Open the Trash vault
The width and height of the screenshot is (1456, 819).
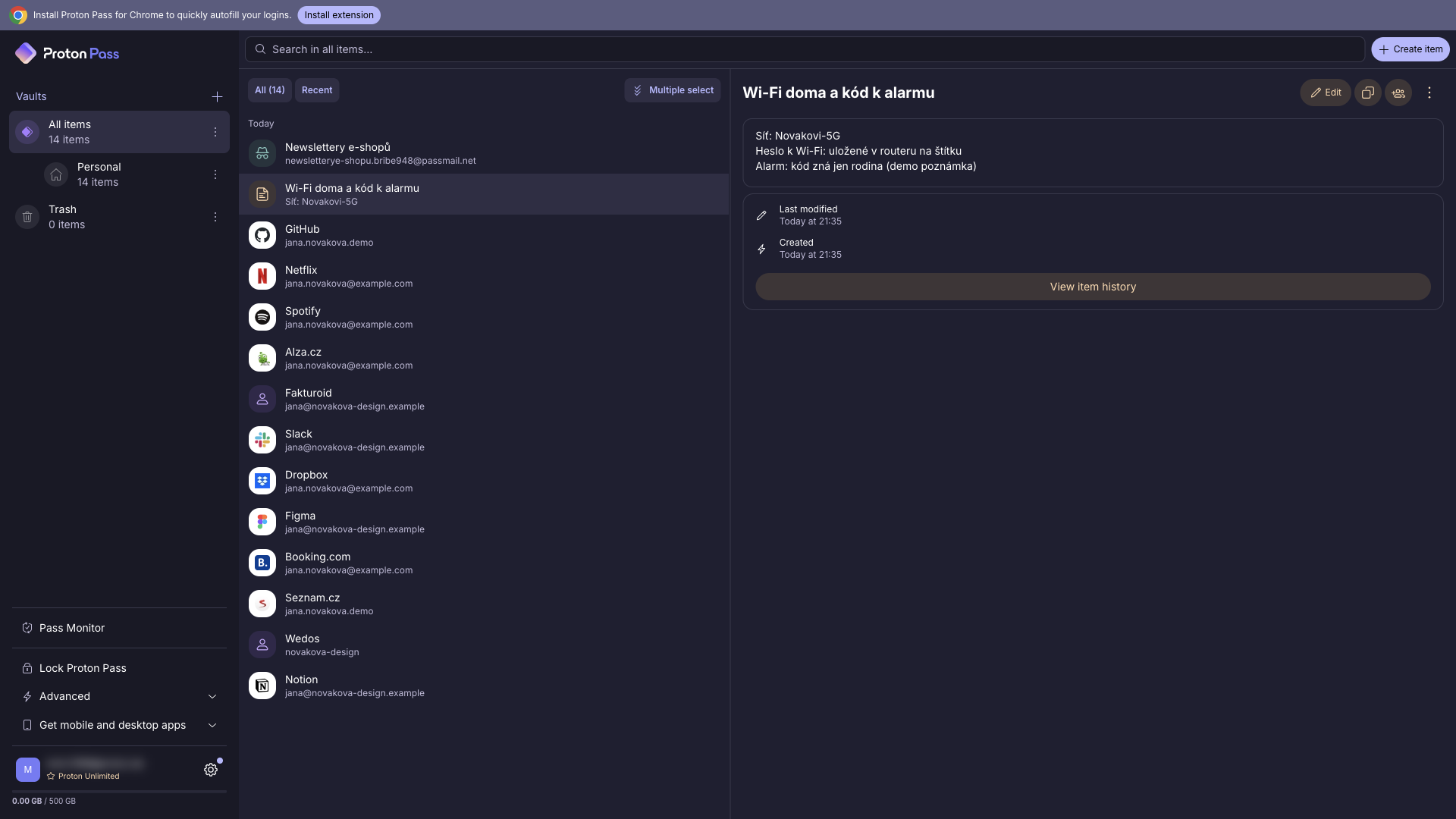(x=119, y=217)
